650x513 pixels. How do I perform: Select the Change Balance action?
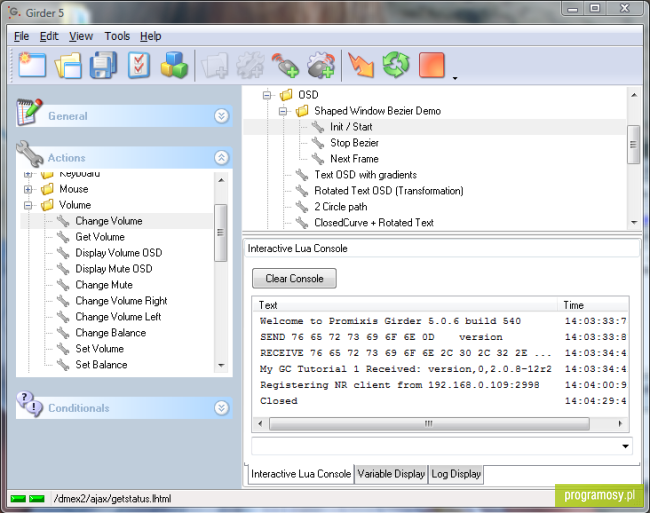(x=110, y=333)
